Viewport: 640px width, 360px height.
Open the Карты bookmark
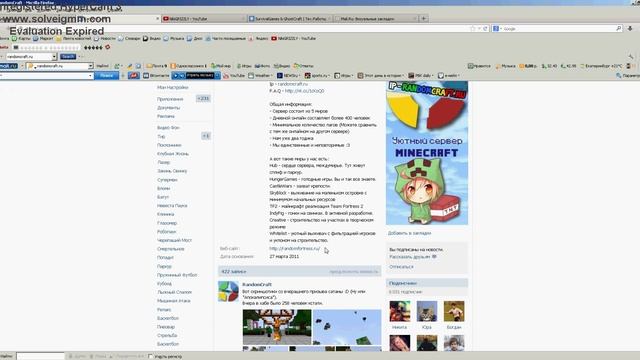point(21,38)
